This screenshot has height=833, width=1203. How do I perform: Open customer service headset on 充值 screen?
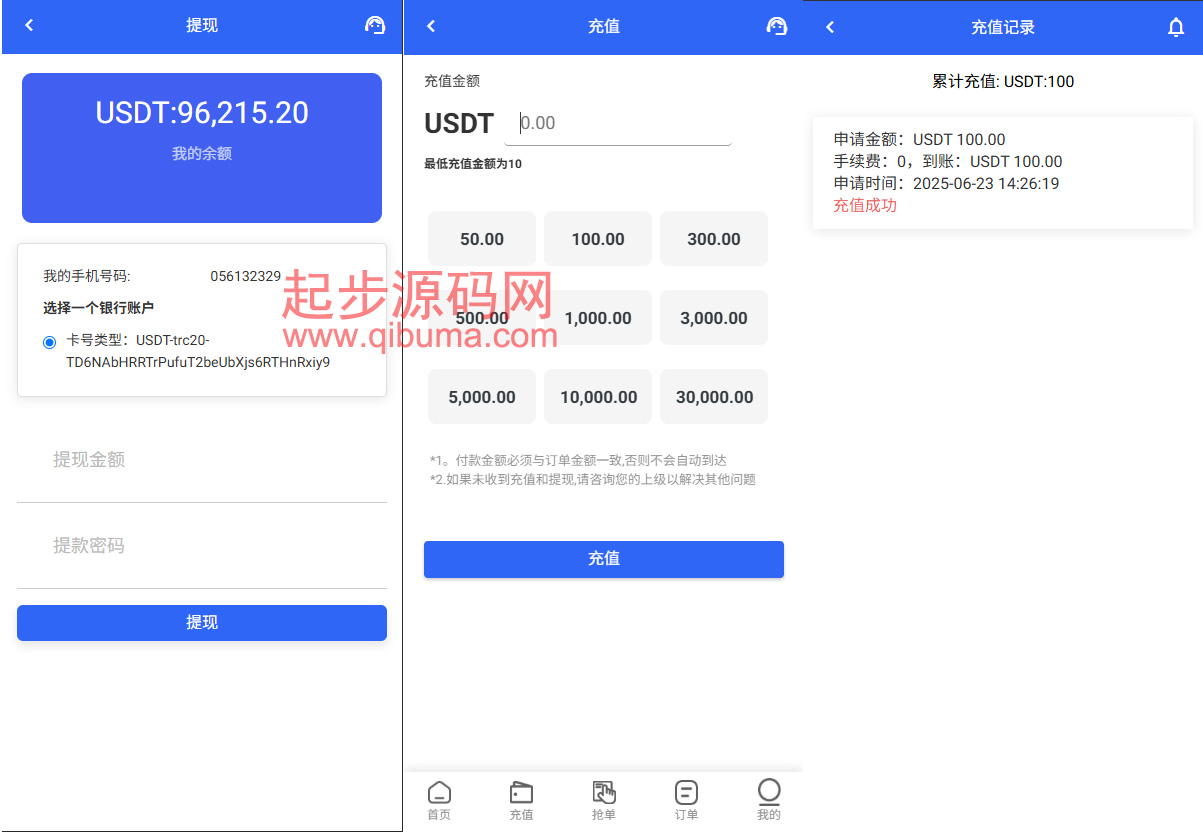click(x=777, y=26)
